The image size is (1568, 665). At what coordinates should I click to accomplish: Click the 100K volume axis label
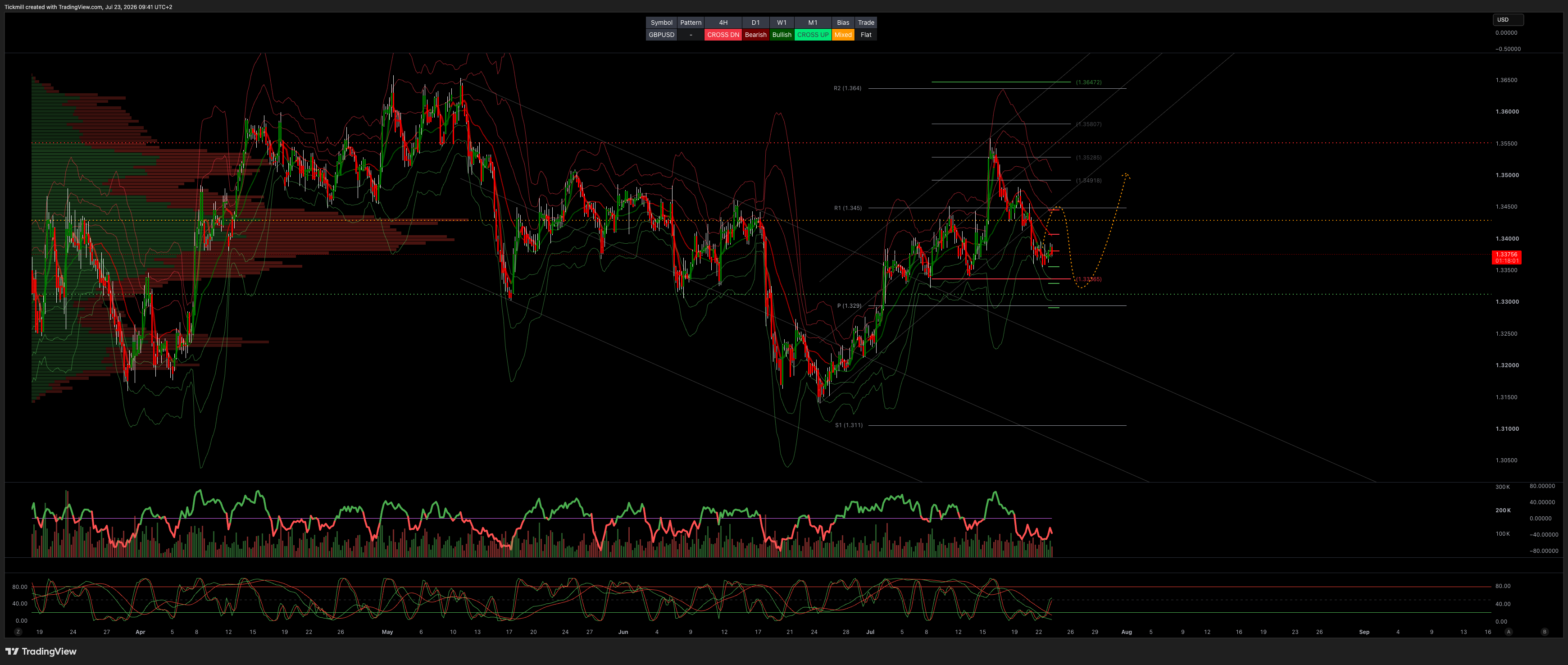1503,534
